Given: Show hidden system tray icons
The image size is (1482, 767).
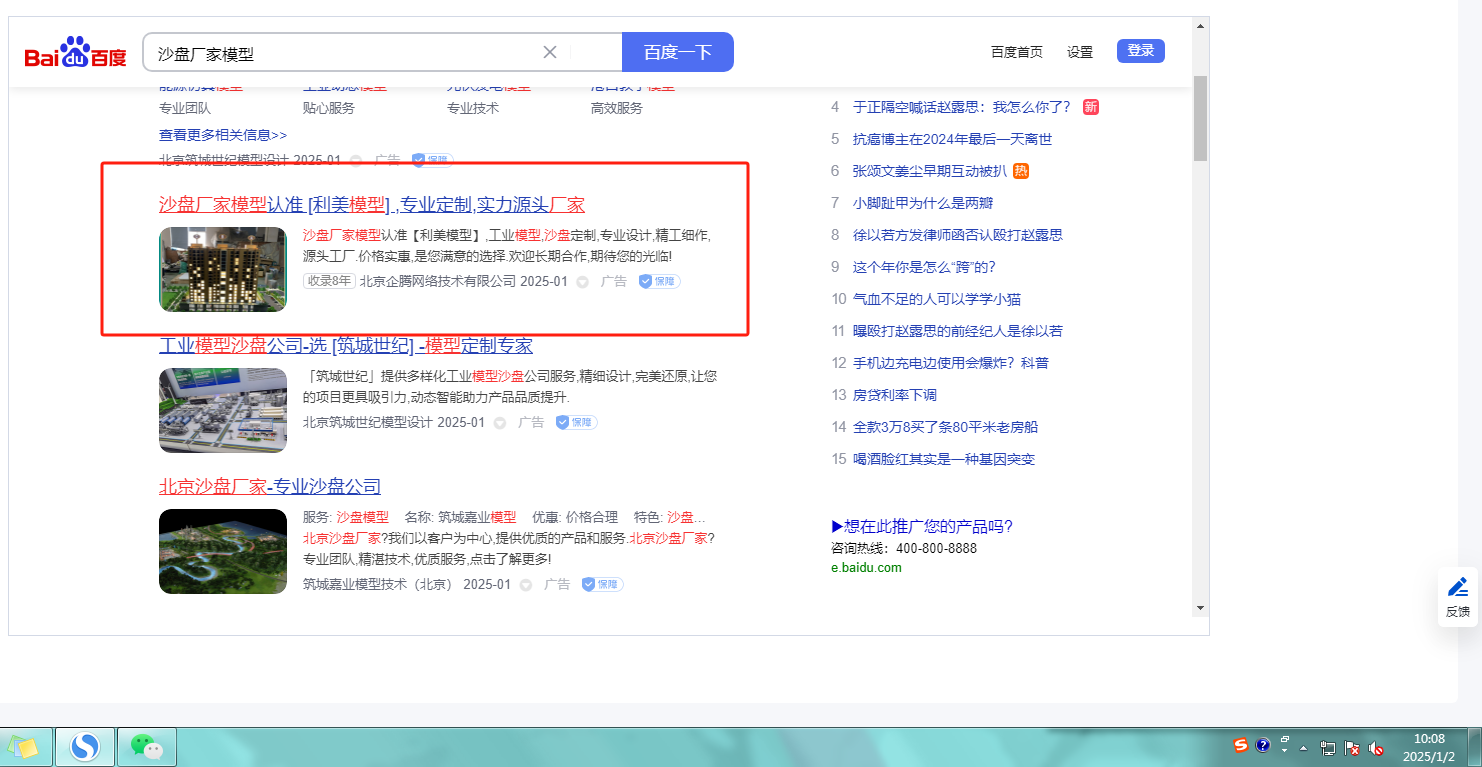Looking at the screenshot, I should [1303, 747].
